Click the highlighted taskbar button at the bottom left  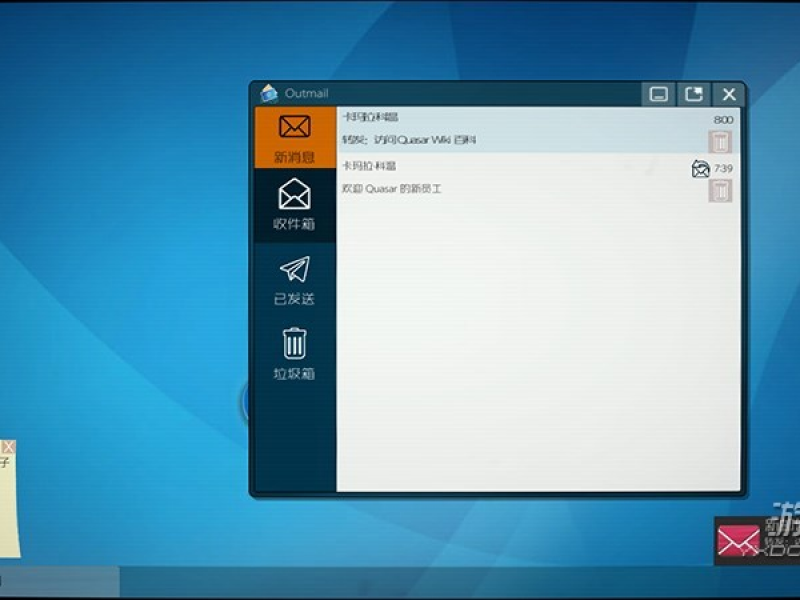[x=60, y=581]
